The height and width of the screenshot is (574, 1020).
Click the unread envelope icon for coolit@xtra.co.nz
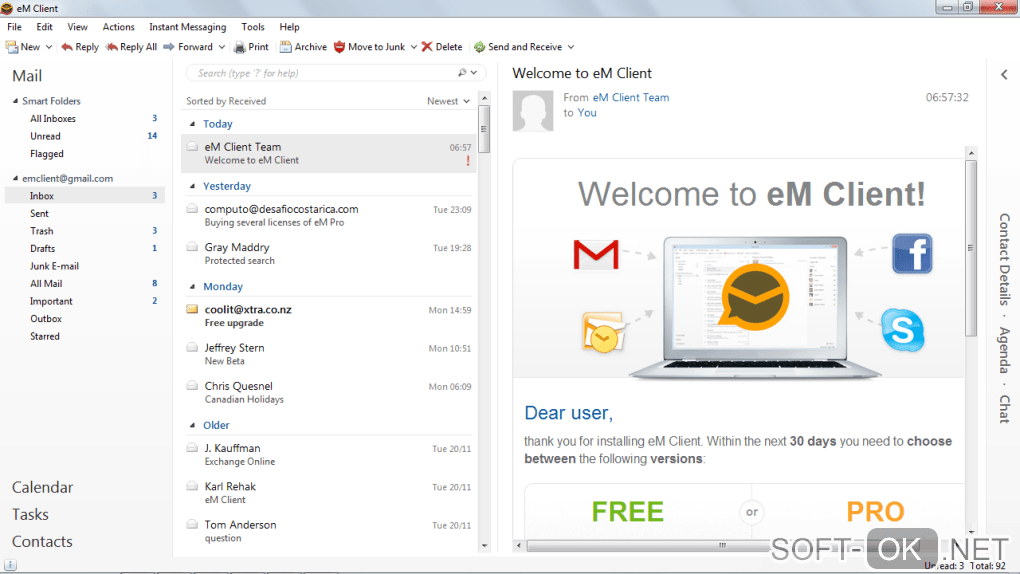pos(192,308)
